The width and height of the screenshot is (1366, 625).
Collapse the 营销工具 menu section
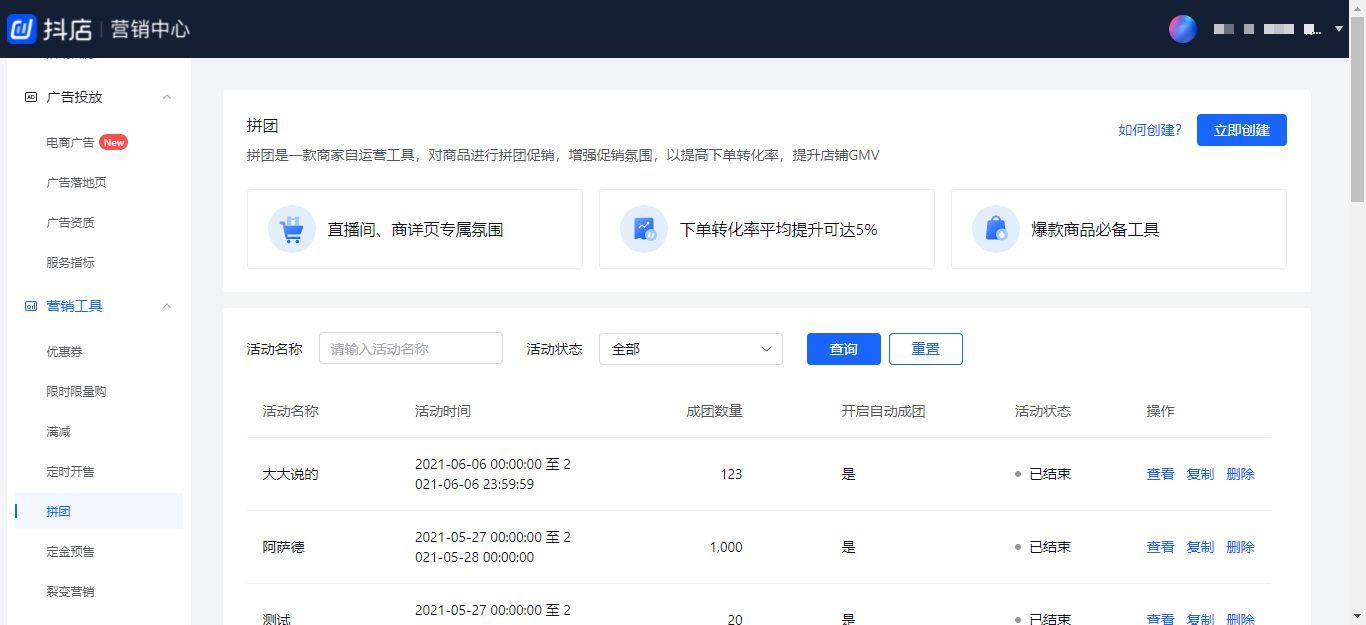click(x=167, y=306)
